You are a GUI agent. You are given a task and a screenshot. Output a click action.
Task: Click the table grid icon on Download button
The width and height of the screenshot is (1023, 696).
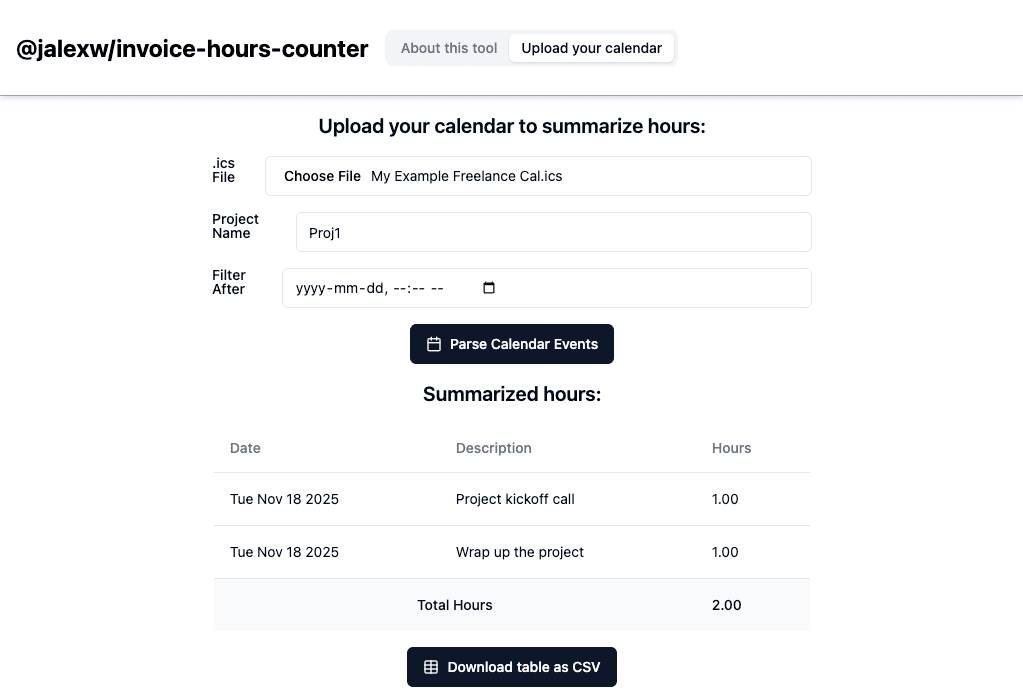point(431,667)
